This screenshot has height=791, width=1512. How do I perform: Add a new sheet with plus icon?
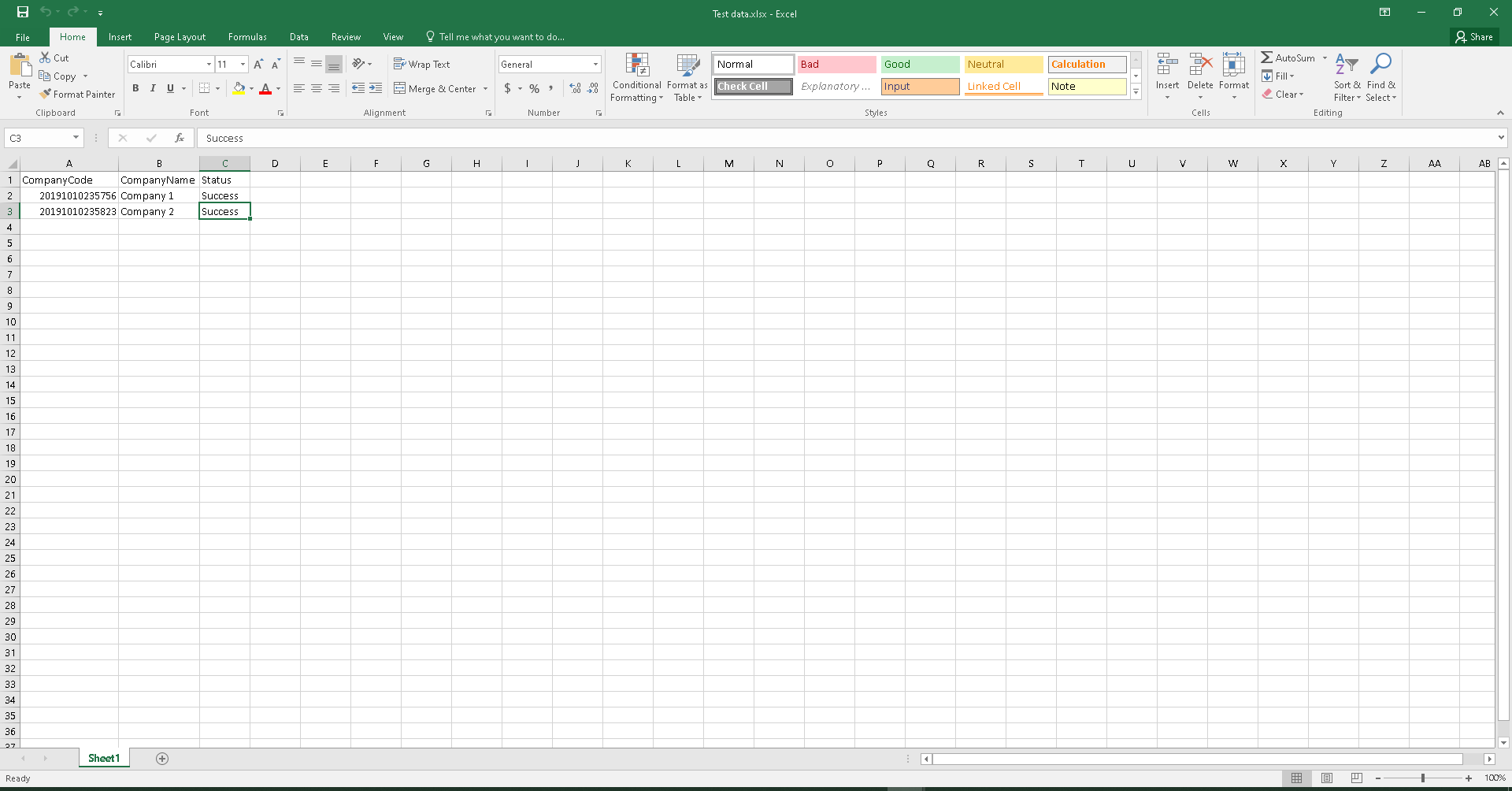click(162, 759)
